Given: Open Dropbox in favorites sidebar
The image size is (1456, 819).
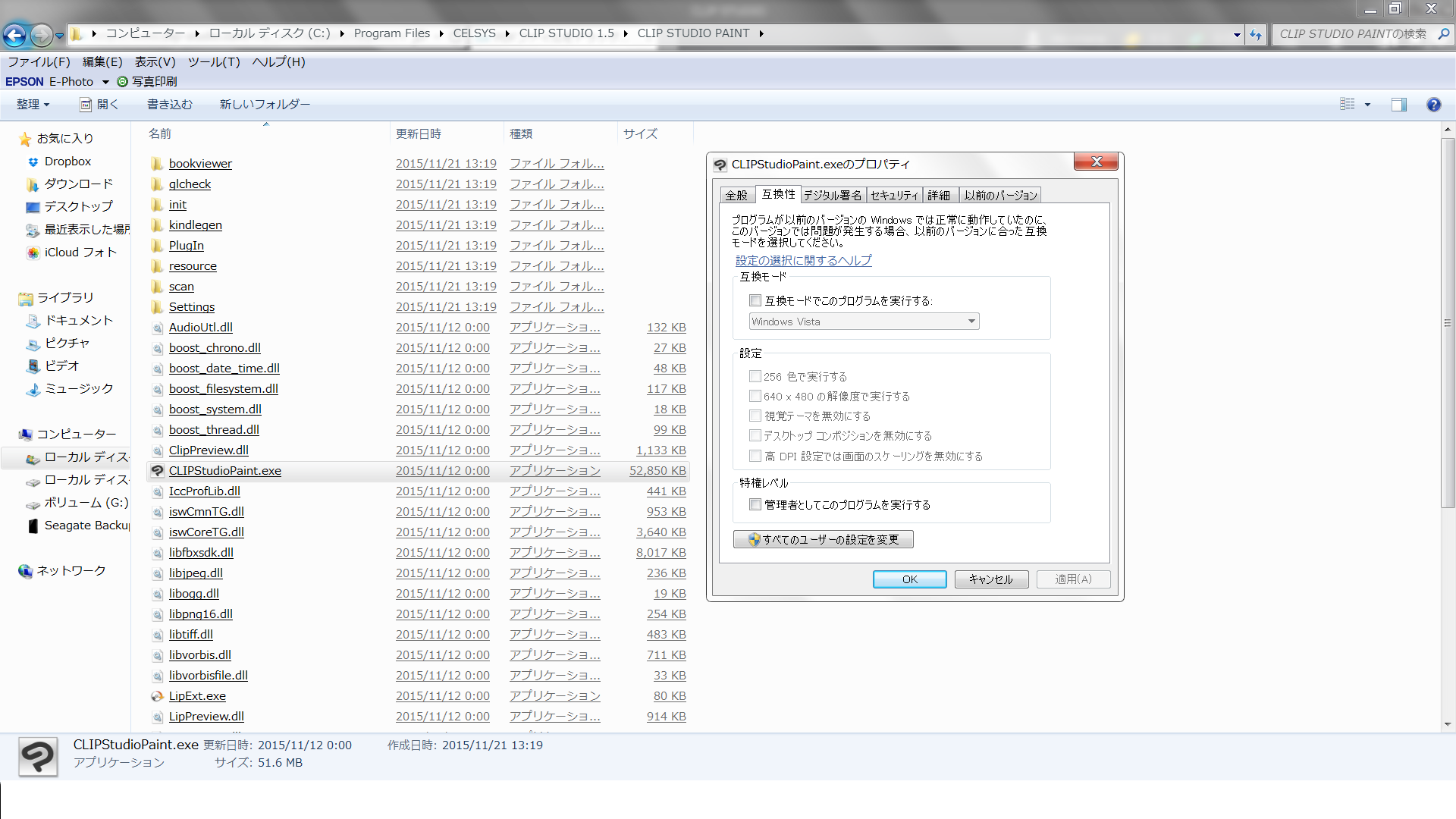Looking at the screenshot, I should tap(67, 162).
